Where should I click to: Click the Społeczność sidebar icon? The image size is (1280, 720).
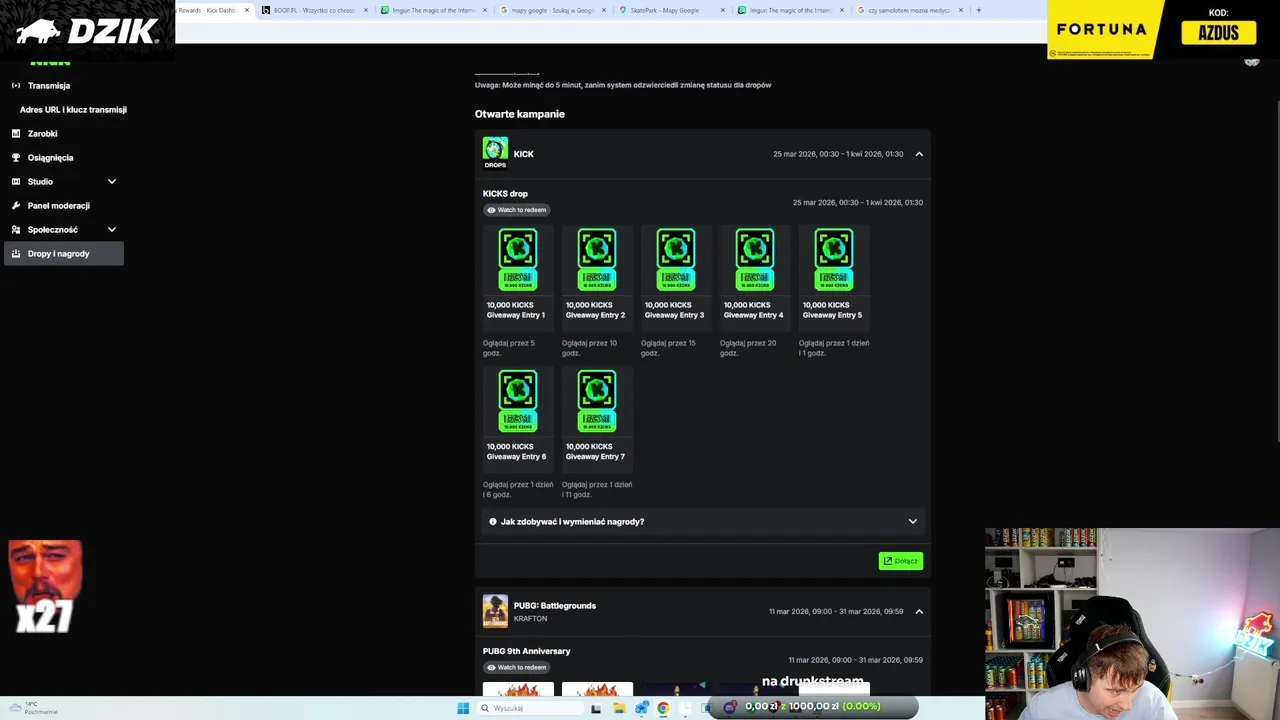16,229
